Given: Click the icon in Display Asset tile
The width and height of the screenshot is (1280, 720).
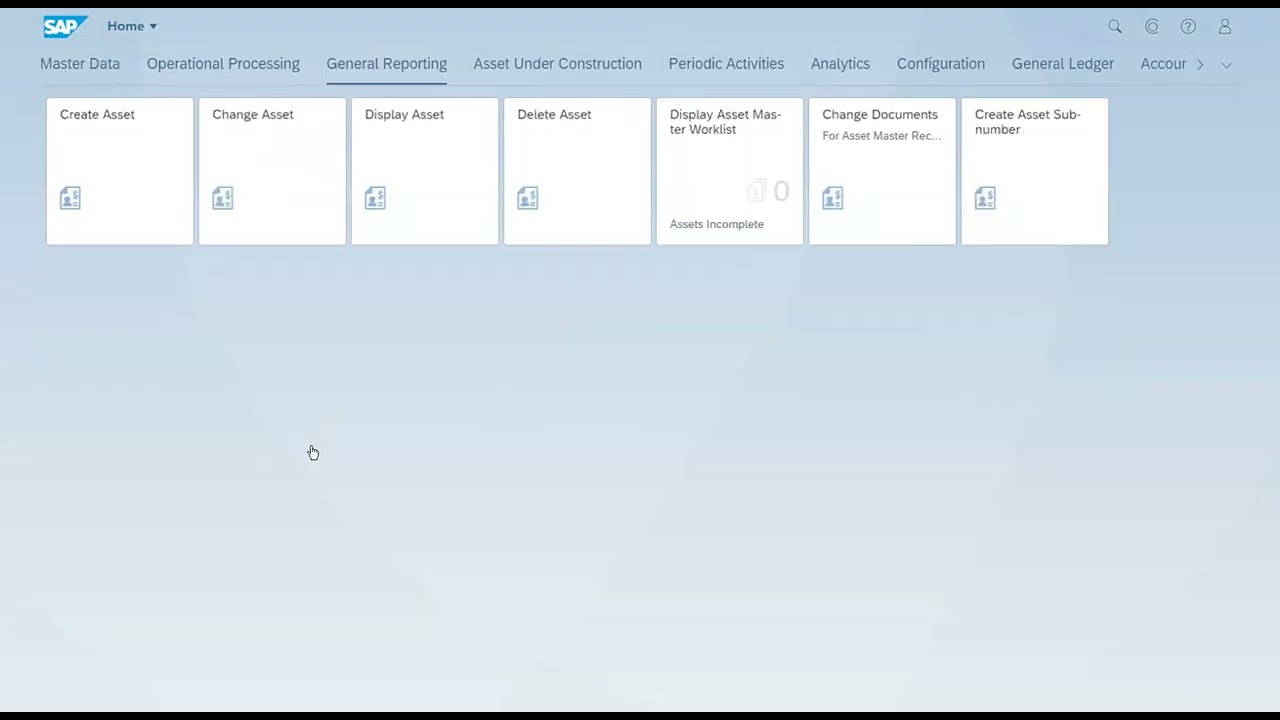Looking at the screenshot, I should (375, 198).
